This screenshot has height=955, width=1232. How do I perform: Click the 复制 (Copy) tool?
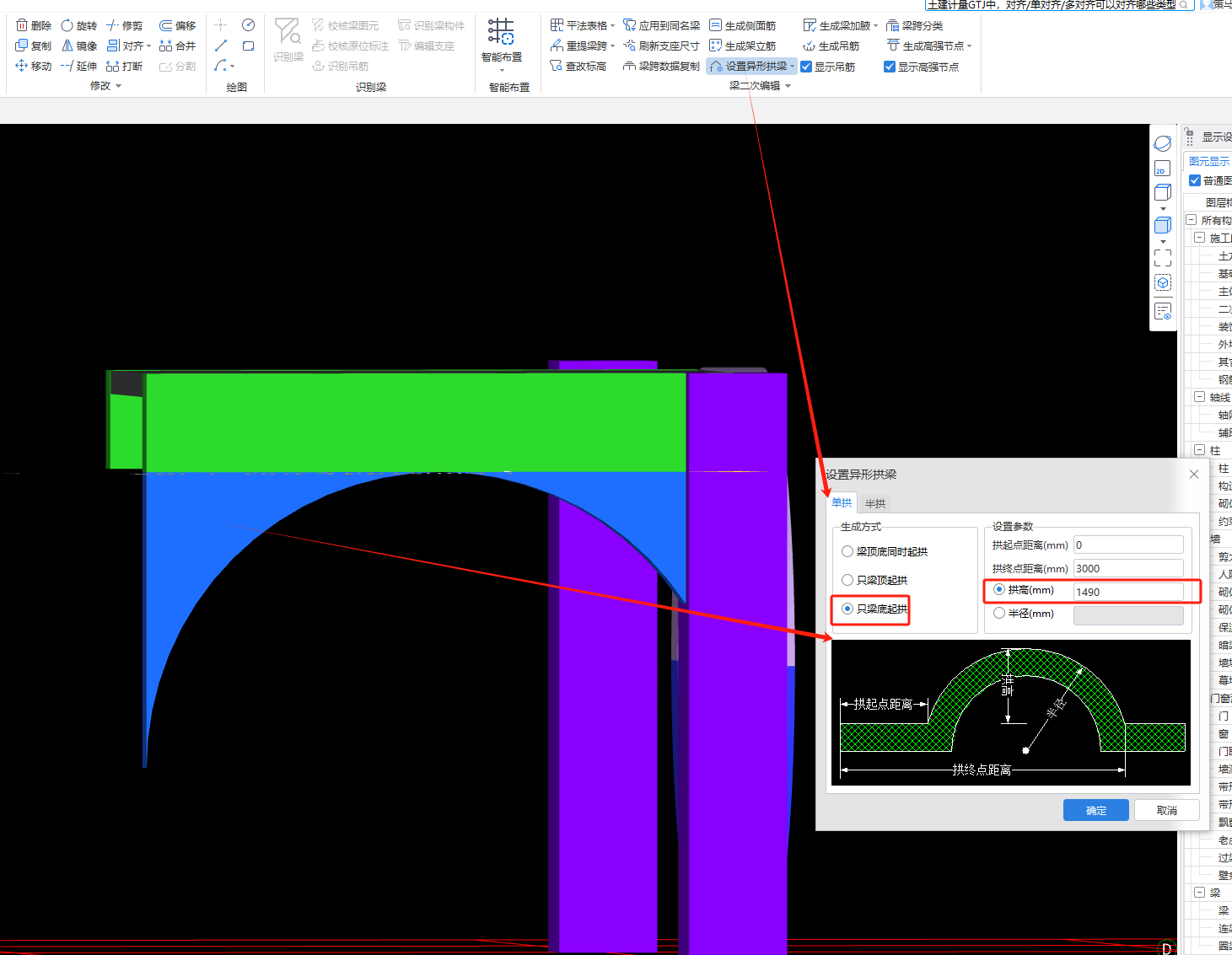[x=33, y=46]
